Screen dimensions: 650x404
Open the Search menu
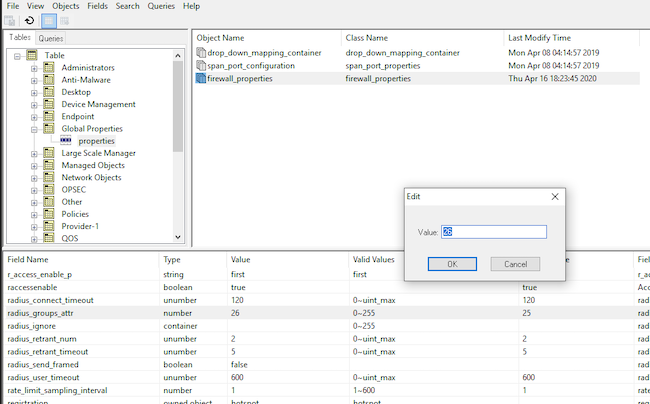tap(127, 6)
